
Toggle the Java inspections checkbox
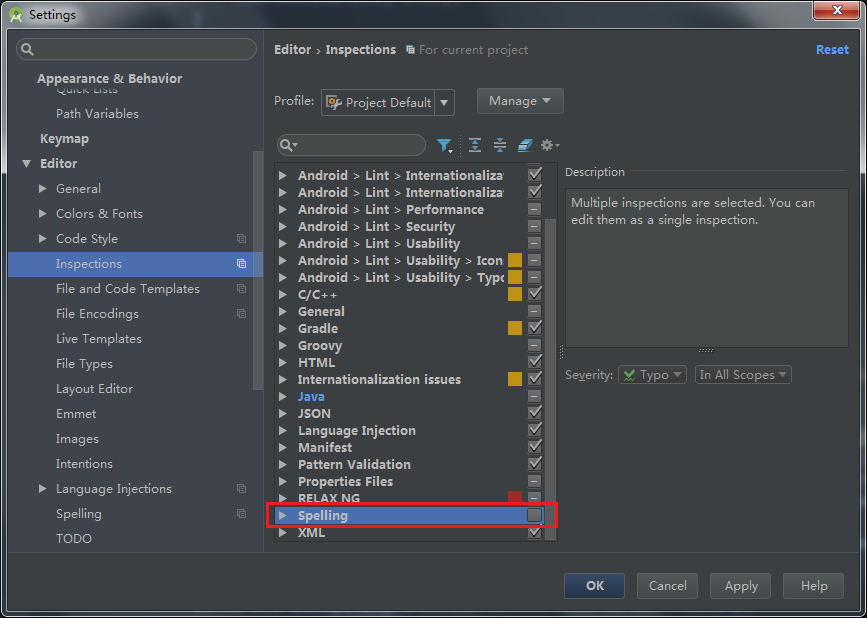pyautogui.click(x=534, y=396)
